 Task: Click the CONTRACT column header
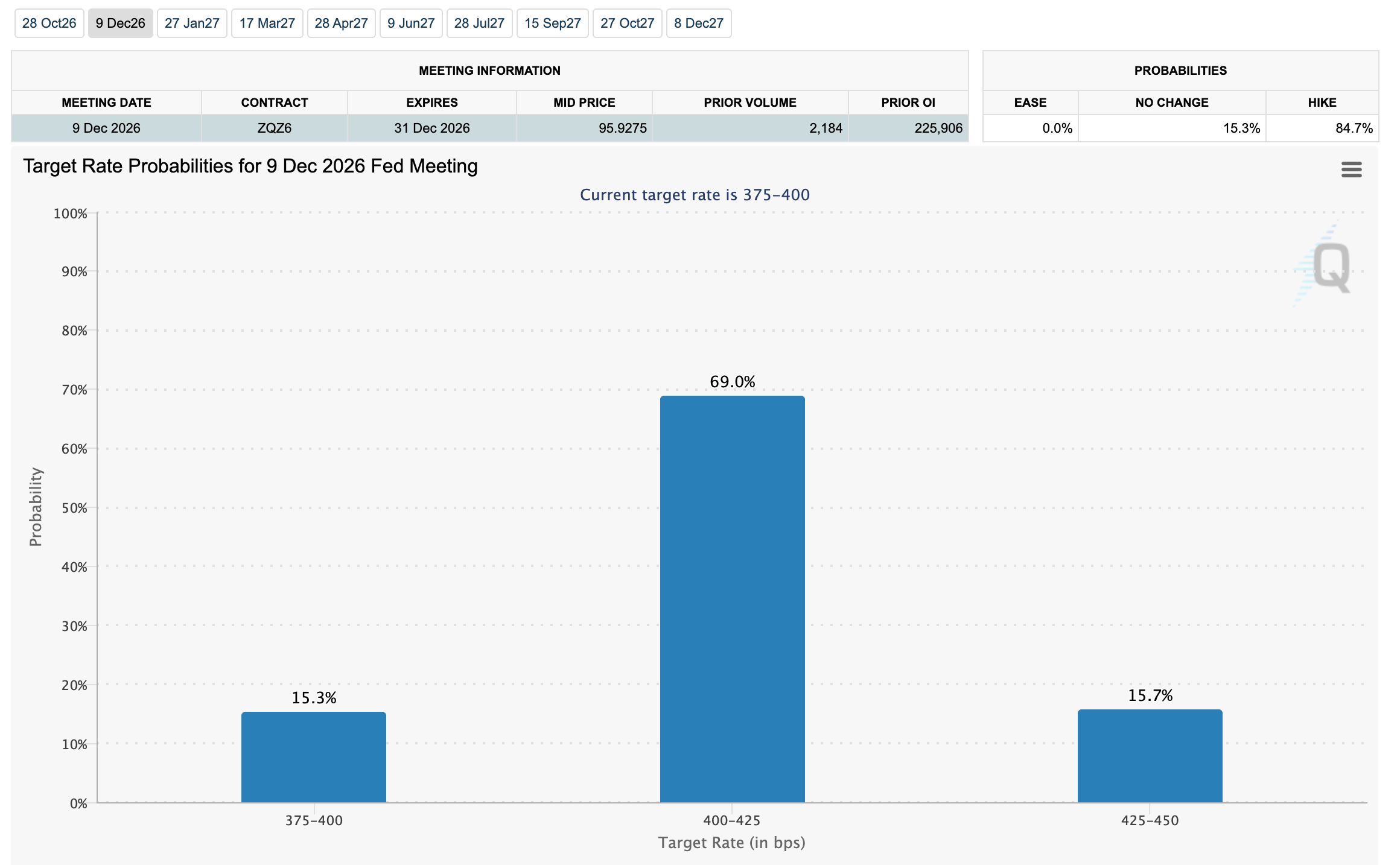click(275, 103)
